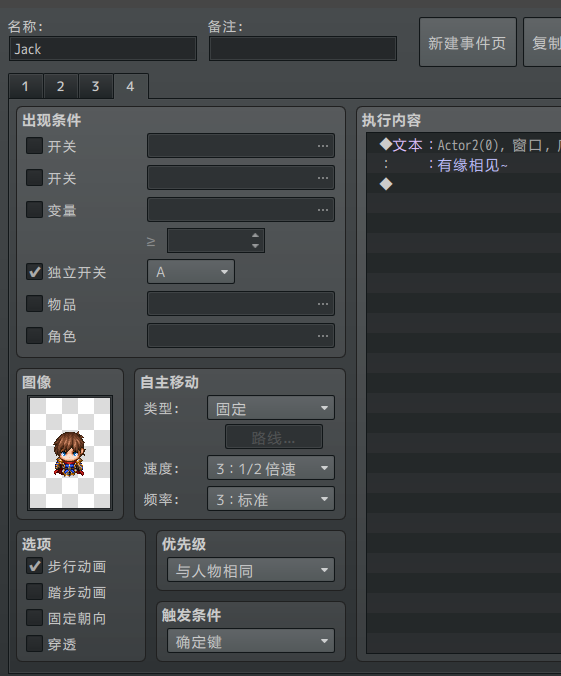Enable the second 开关 condition checkbox
Viewport: 561px width, 676px height.
tap(34, 178)
